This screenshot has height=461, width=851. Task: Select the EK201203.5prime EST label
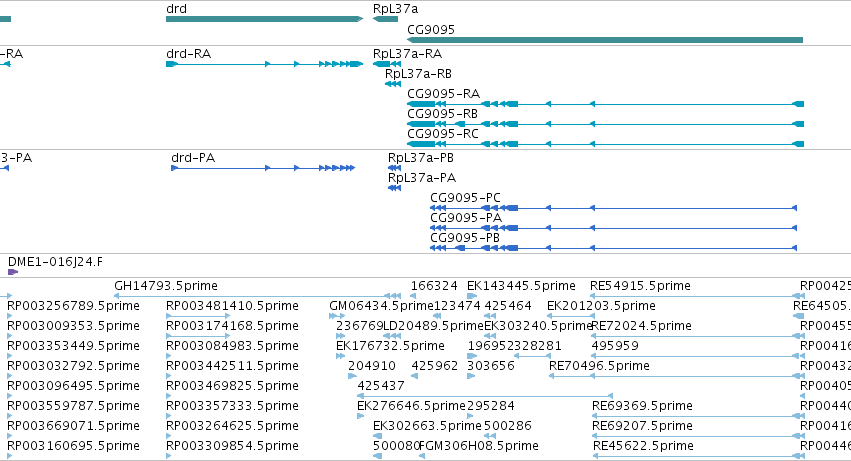point(601,306)
